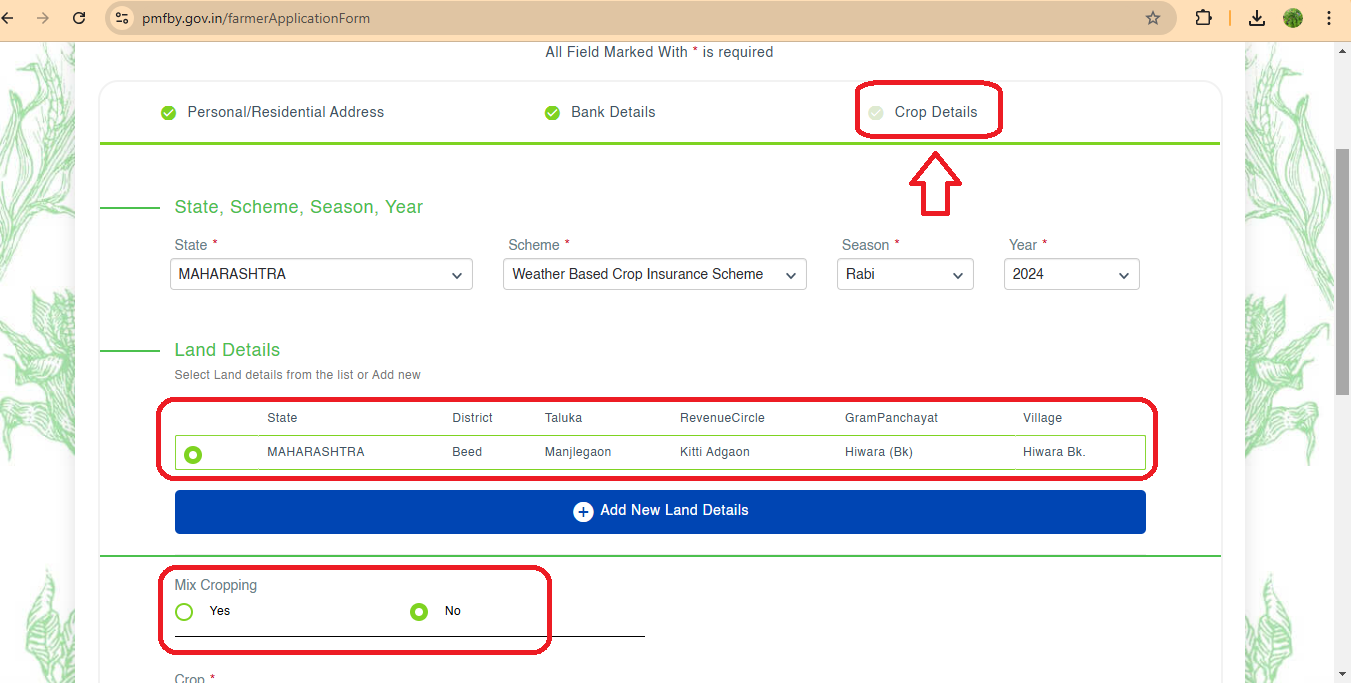Open Chrome three-dot menu
1351x683 pixels.
[x=1329, y=18]
